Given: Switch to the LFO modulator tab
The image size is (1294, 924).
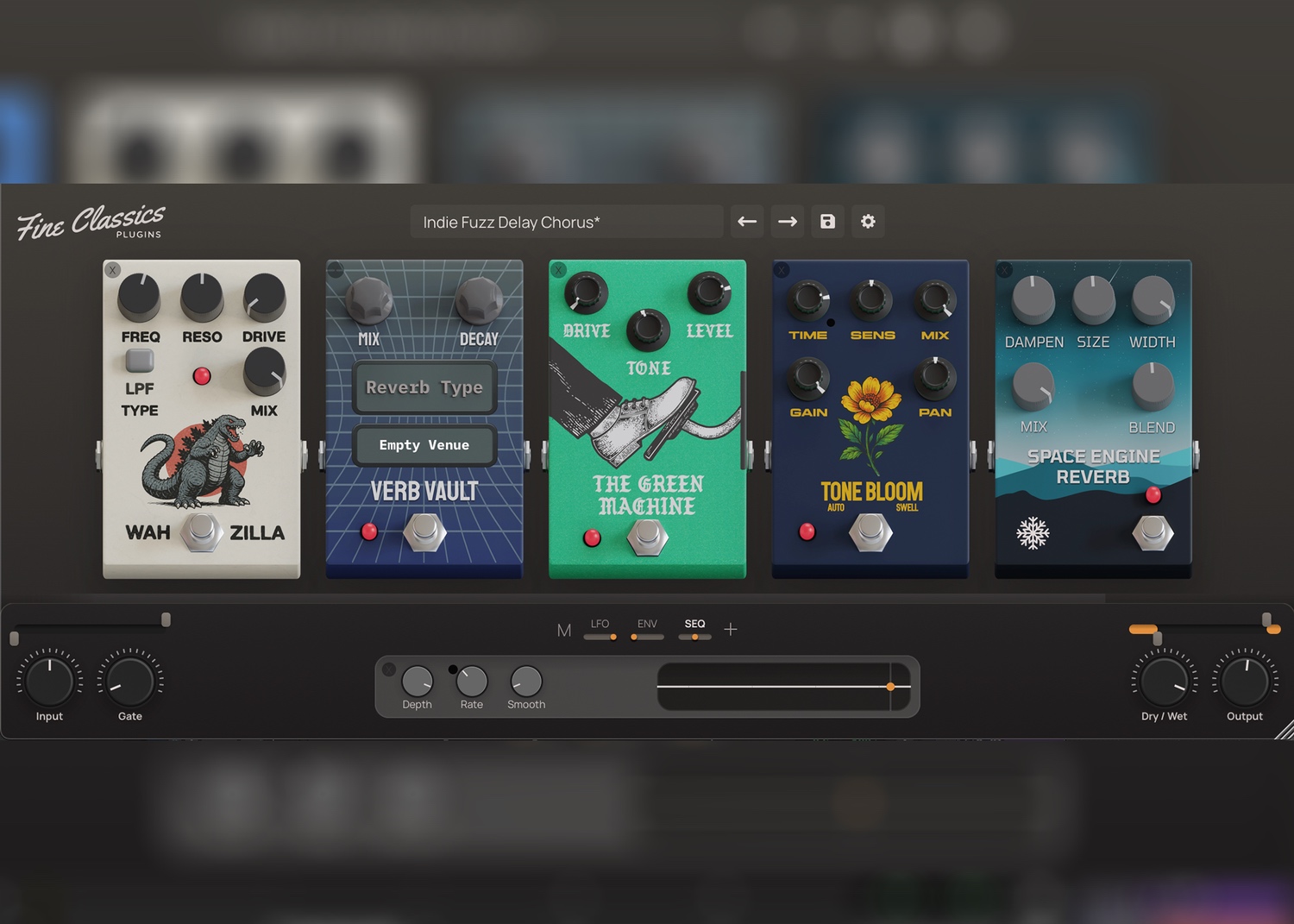Looking at the screenshot, I should 600,630.
